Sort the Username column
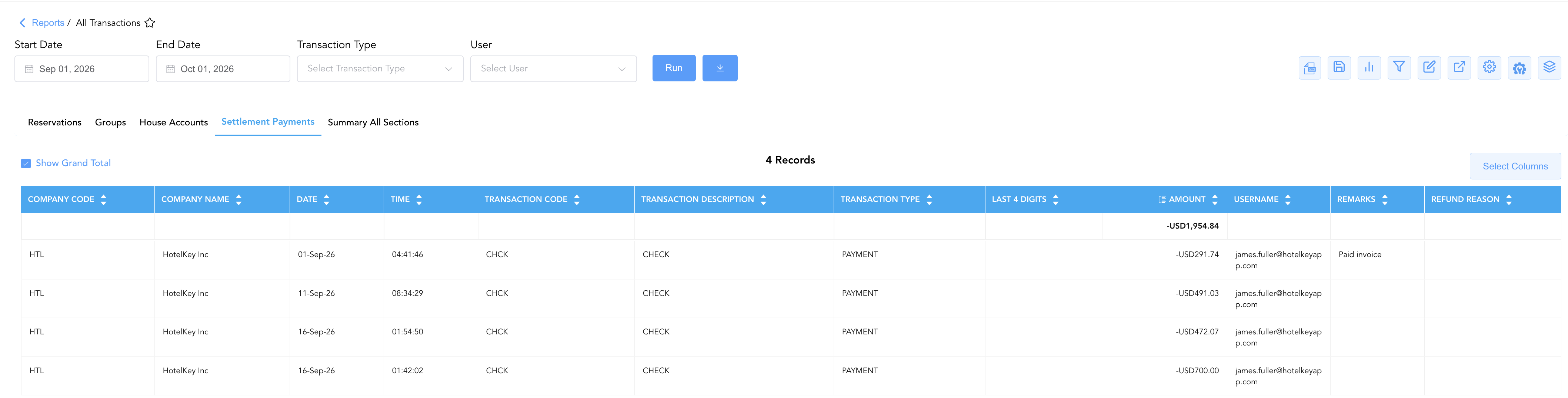 [1287, 199]
